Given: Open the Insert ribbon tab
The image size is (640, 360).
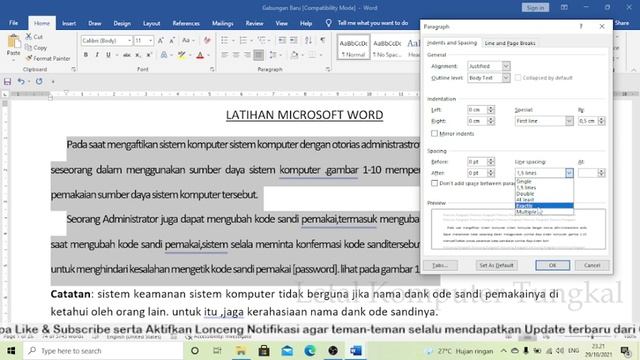Looking at the screenshot, I should [69, 23].
